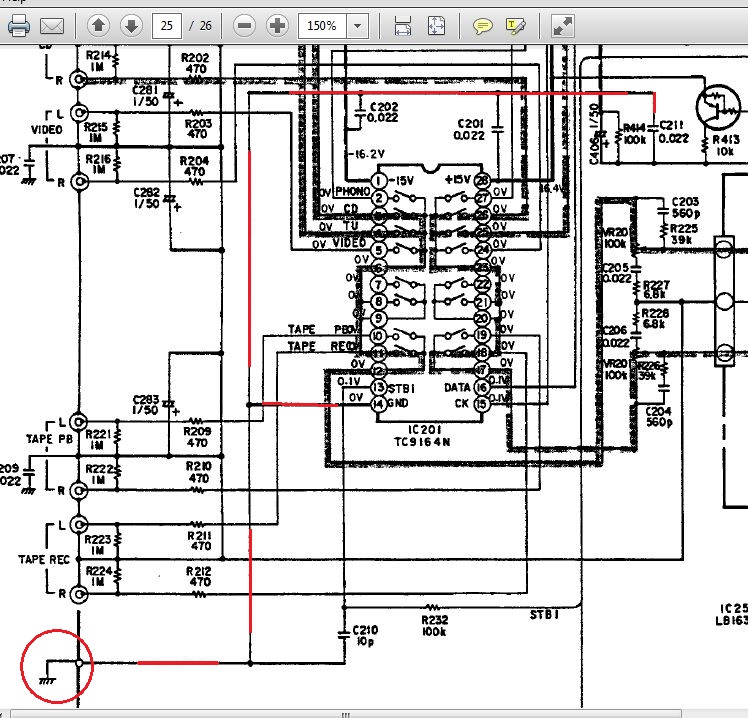Open the zoom percentage dropdown arrow
748x718 pixels.
pos(357,26)
